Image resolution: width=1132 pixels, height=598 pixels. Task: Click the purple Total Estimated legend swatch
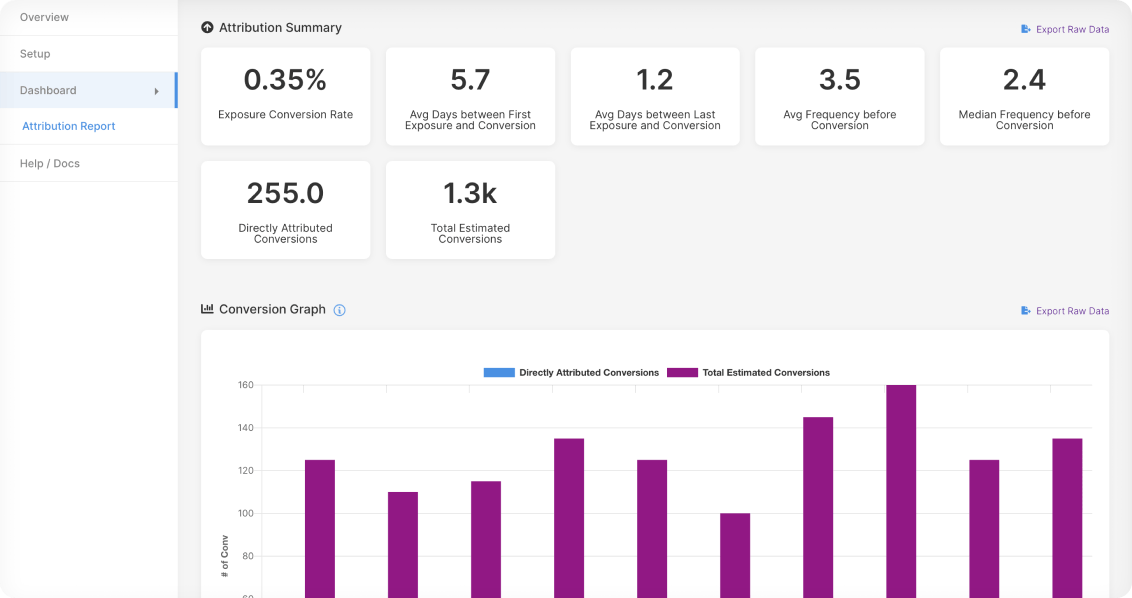(682, 373)
